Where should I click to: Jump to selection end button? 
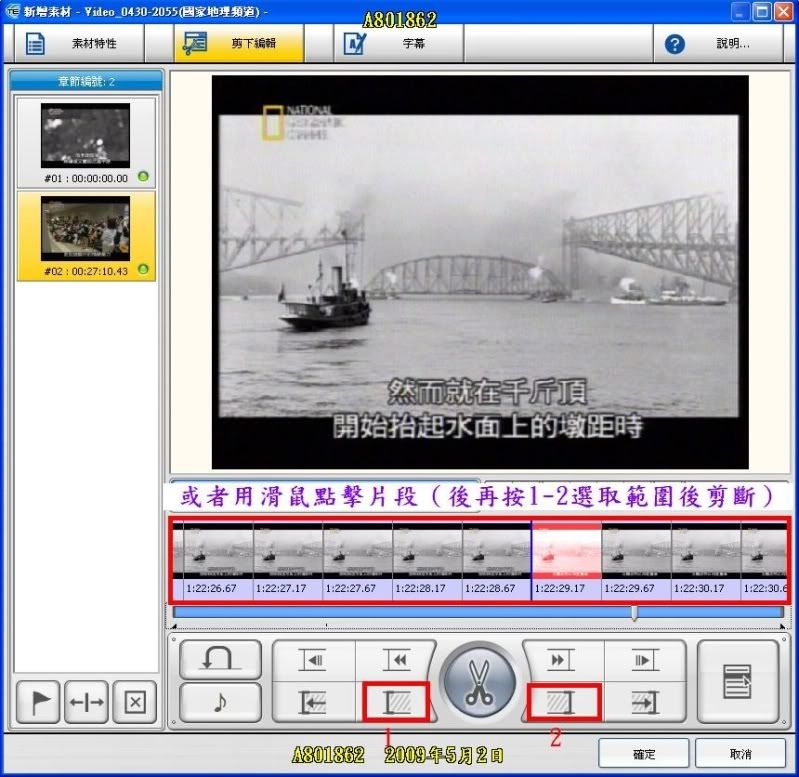pyautogui.click(x=645, y=703)
